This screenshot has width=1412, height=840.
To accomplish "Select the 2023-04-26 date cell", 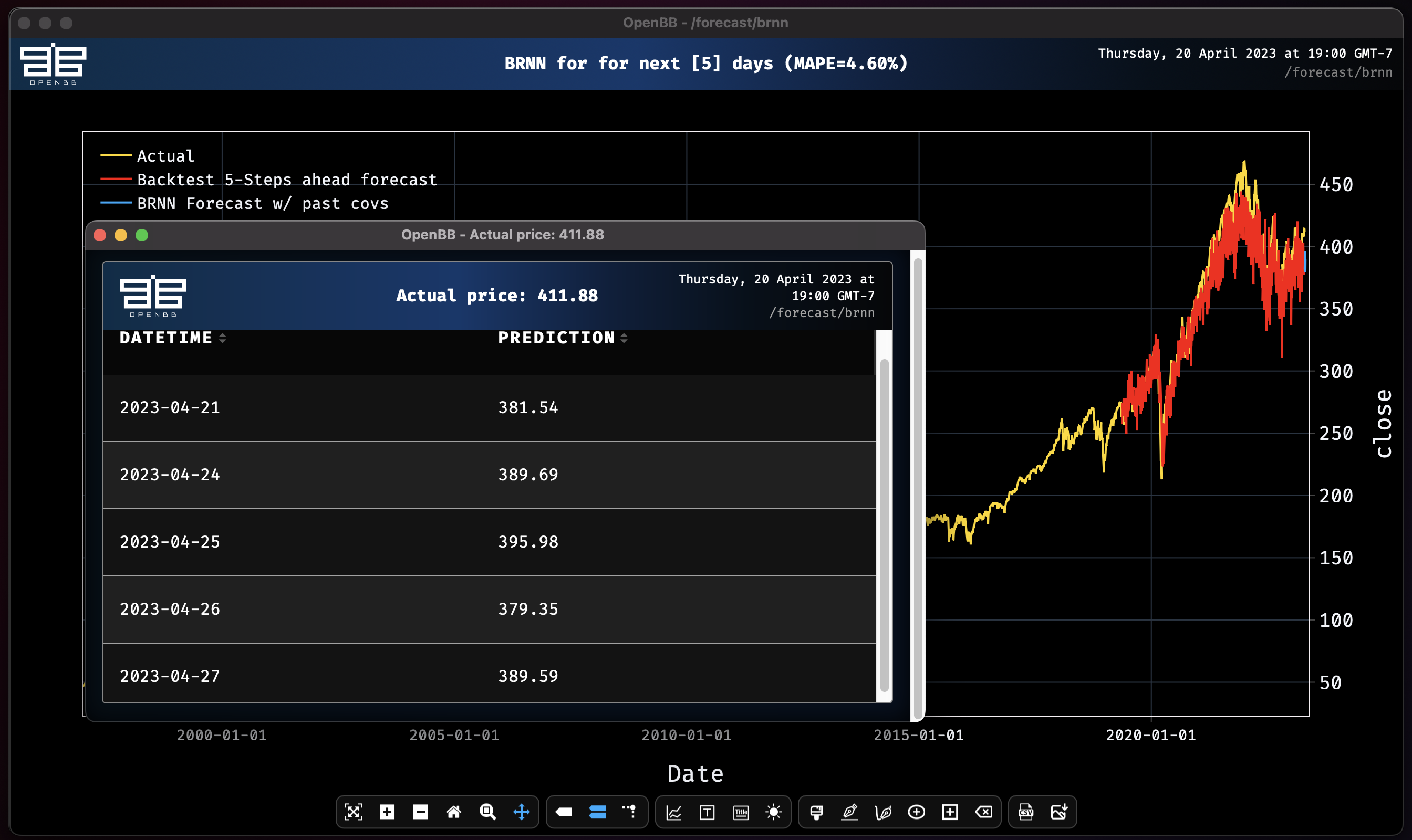I will 169,609.
